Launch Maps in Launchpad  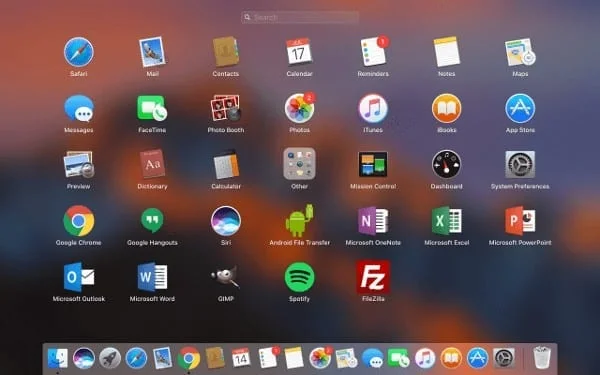pyautogui.click(x=520, y=52)
